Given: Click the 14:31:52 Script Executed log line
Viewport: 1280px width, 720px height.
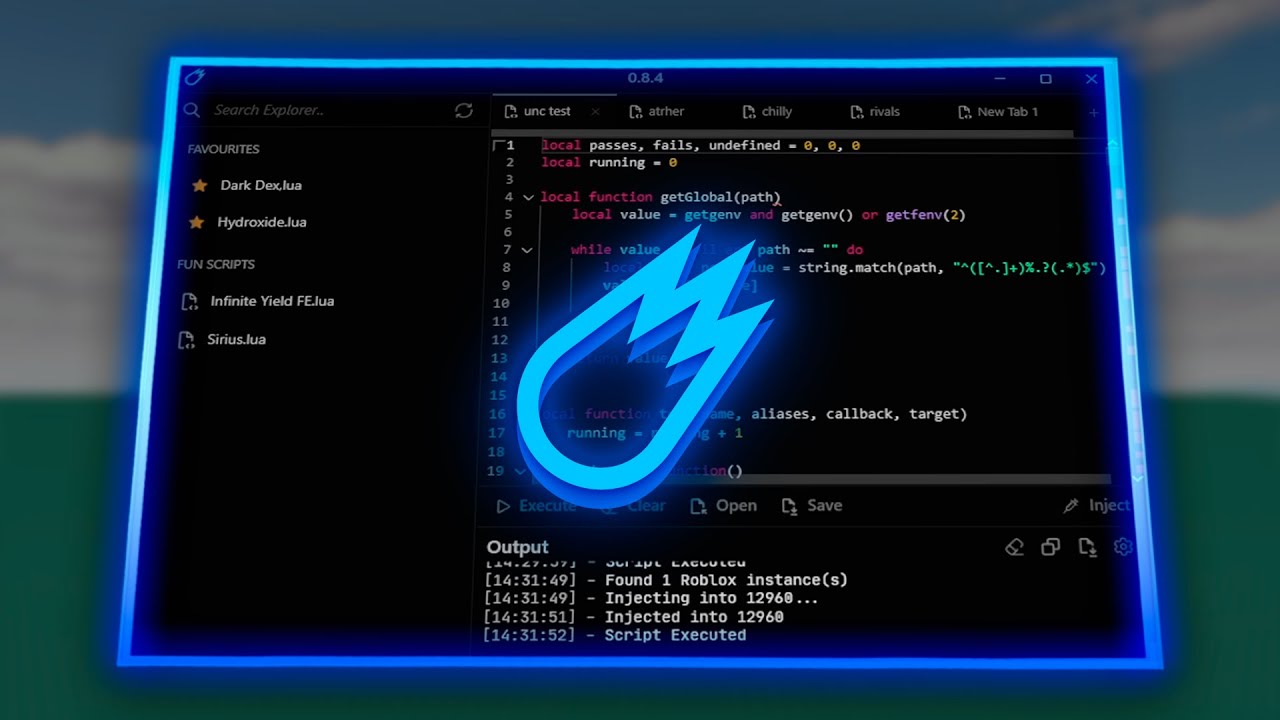Looking at the screenshot, I should point(615,635).
